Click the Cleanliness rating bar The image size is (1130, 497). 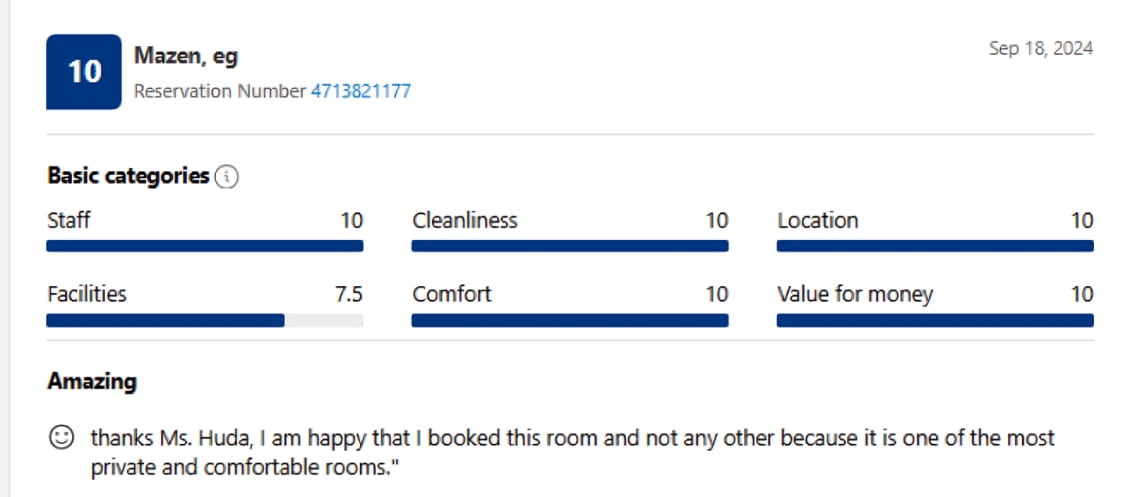pos(570,246)
